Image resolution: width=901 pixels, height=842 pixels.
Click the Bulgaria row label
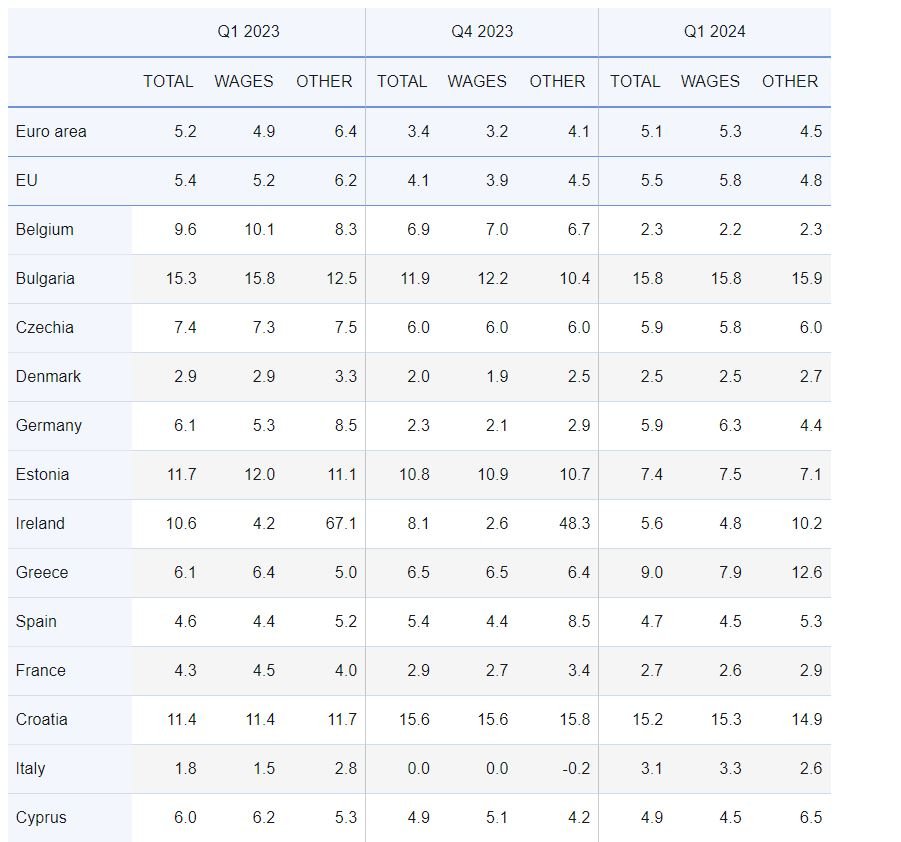(x=45, y=278)
